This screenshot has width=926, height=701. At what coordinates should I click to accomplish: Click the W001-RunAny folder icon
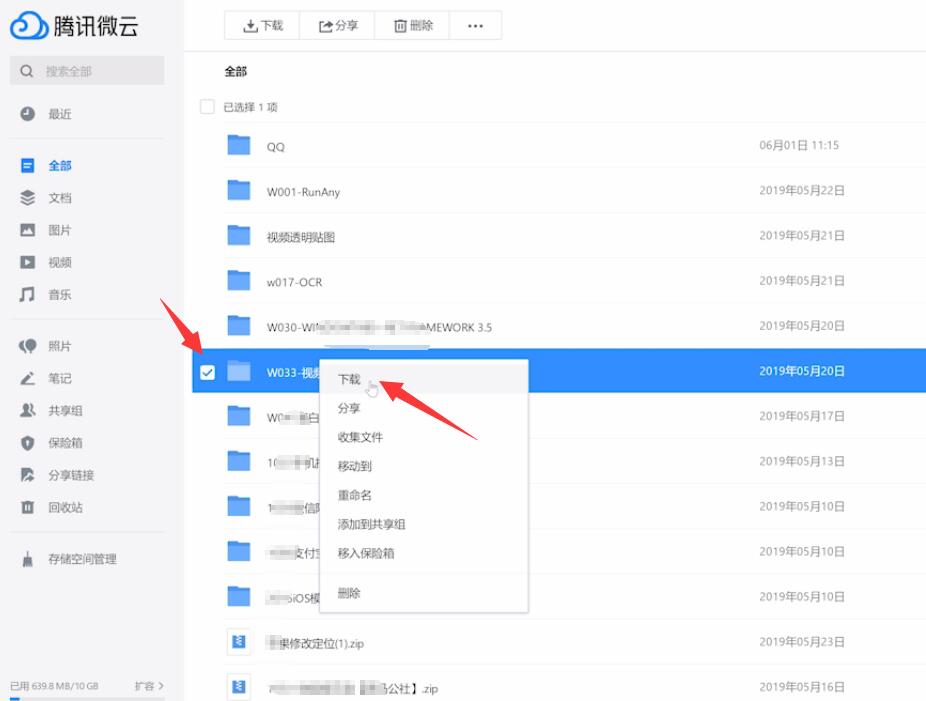pyautogui.click(x=239, y=190)
